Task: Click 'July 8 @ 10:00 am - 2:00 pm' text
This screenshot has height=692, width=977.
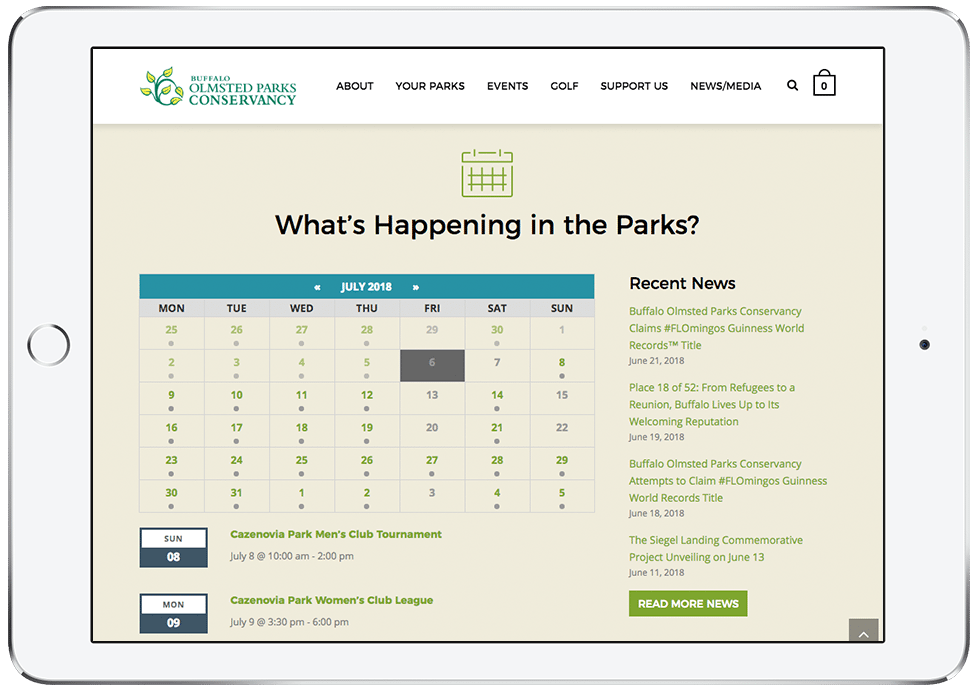Action: (292, 556)
